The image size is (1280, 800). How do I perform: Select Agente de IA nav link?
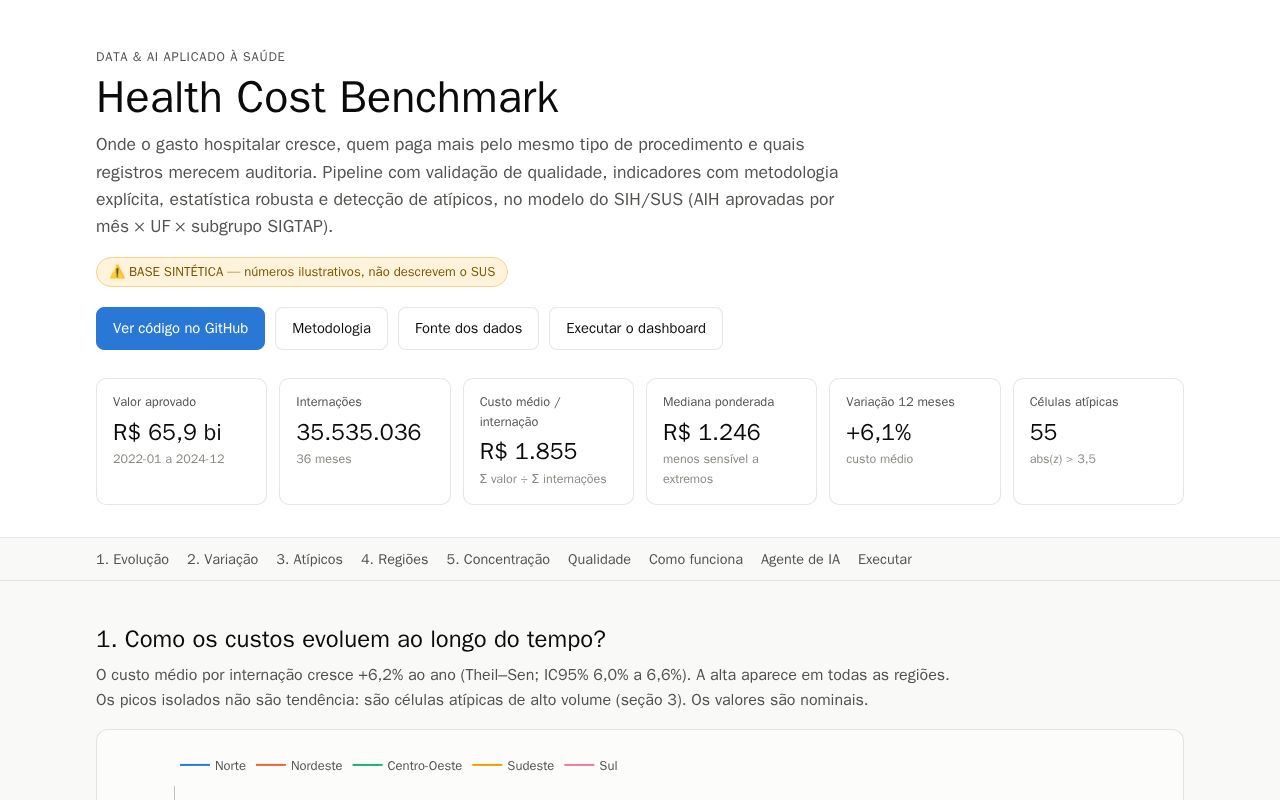(800, 559)
